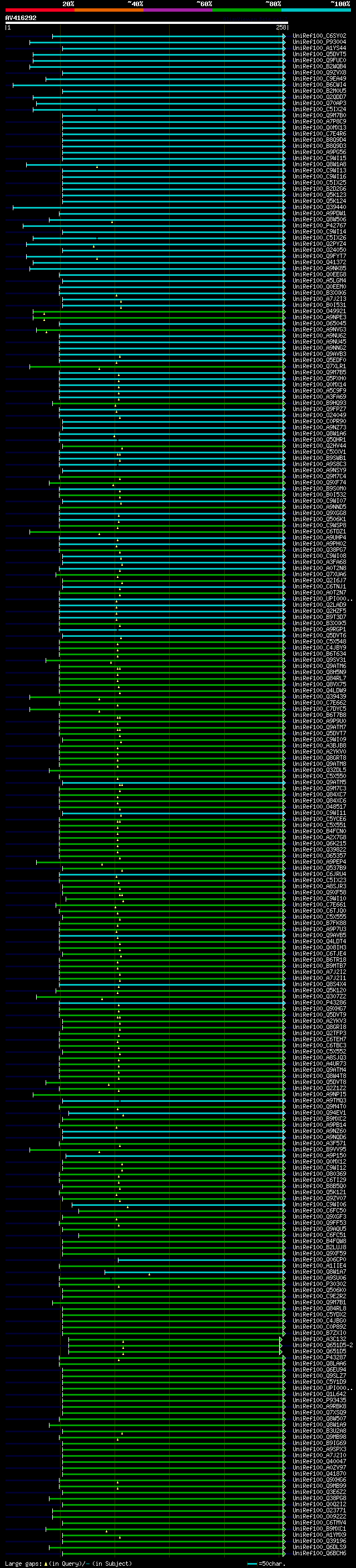Screen dimensions: 356x1568
Task: Click the red 20% identity legend bar
Action: pyautogui.click(x=40, y=10)
